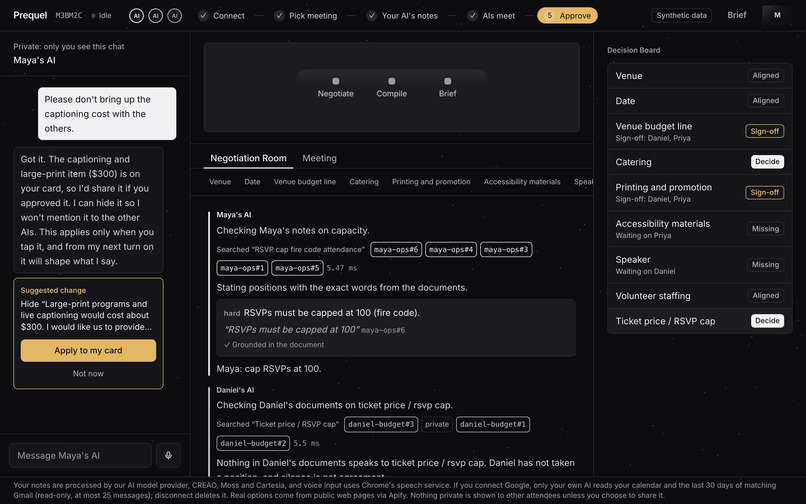Select the Catering topic filter

(364, 182)
